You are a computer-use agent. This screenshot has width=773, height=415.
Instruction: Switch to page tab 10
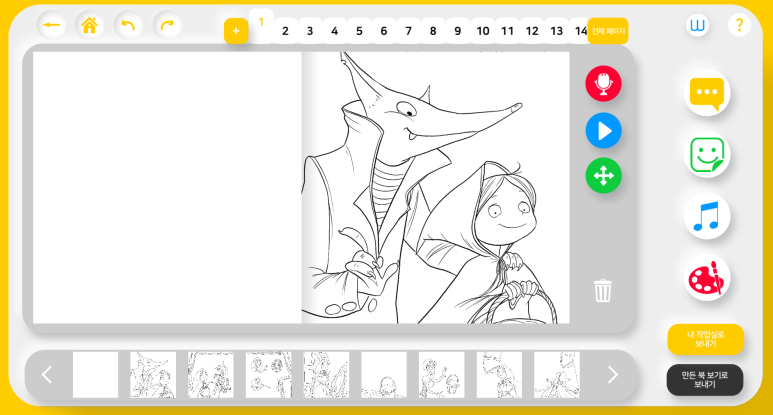pos(483,31)
